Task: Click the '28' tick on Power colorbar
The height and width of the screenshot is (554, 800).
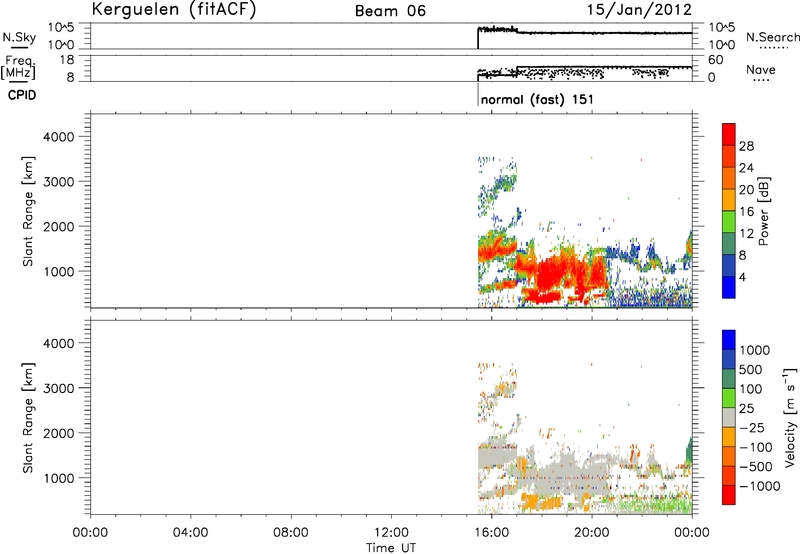Action: 746,146
